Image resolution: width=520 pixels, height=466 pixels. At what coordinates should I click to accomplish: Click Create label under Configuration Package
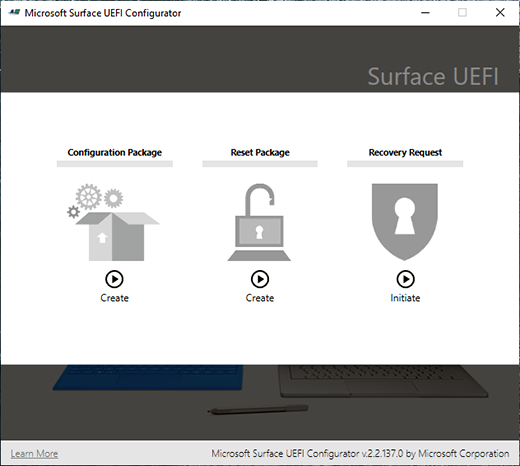coord(114,298)
